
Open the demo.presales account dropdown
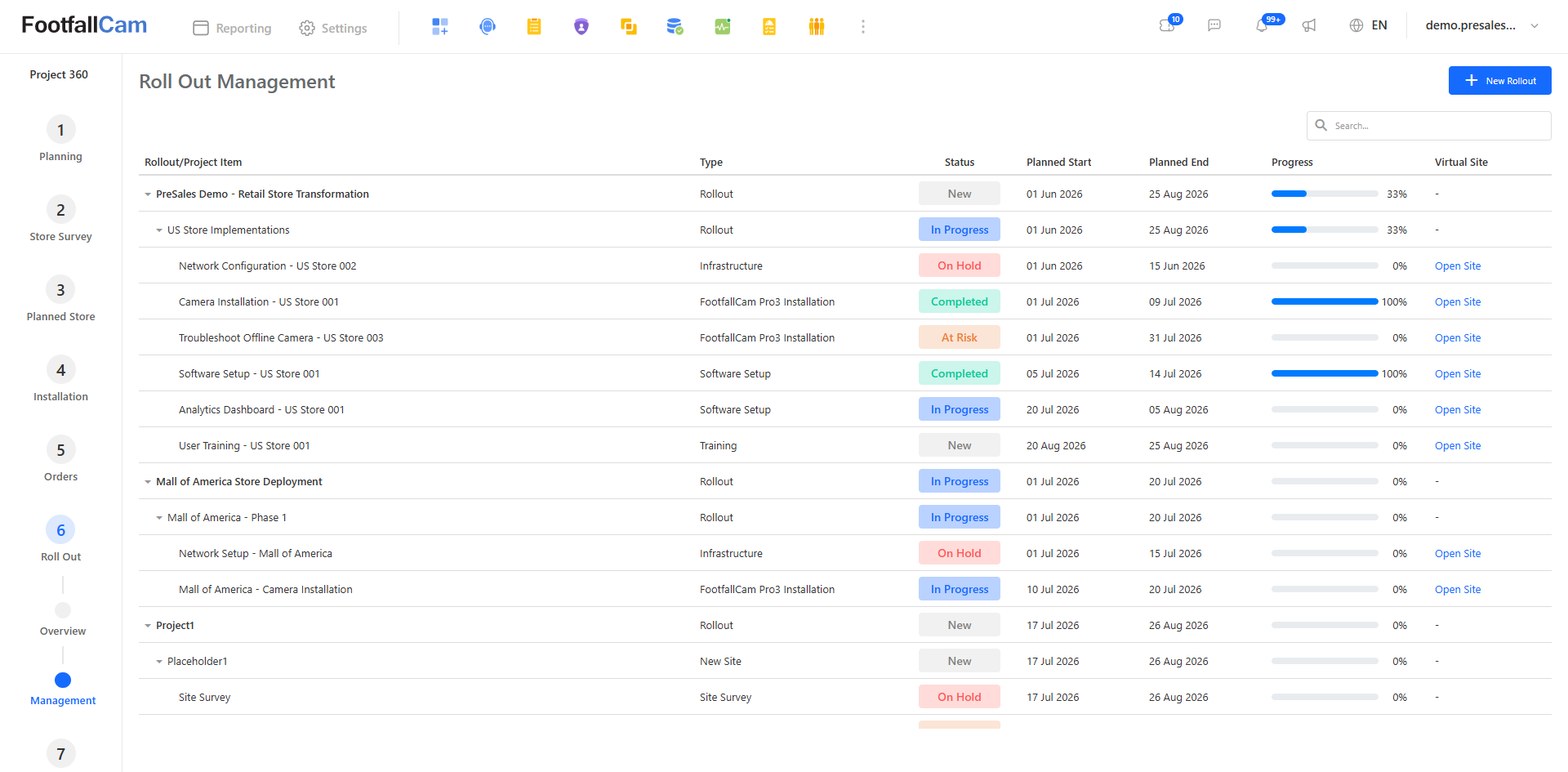coord(1482,25)
